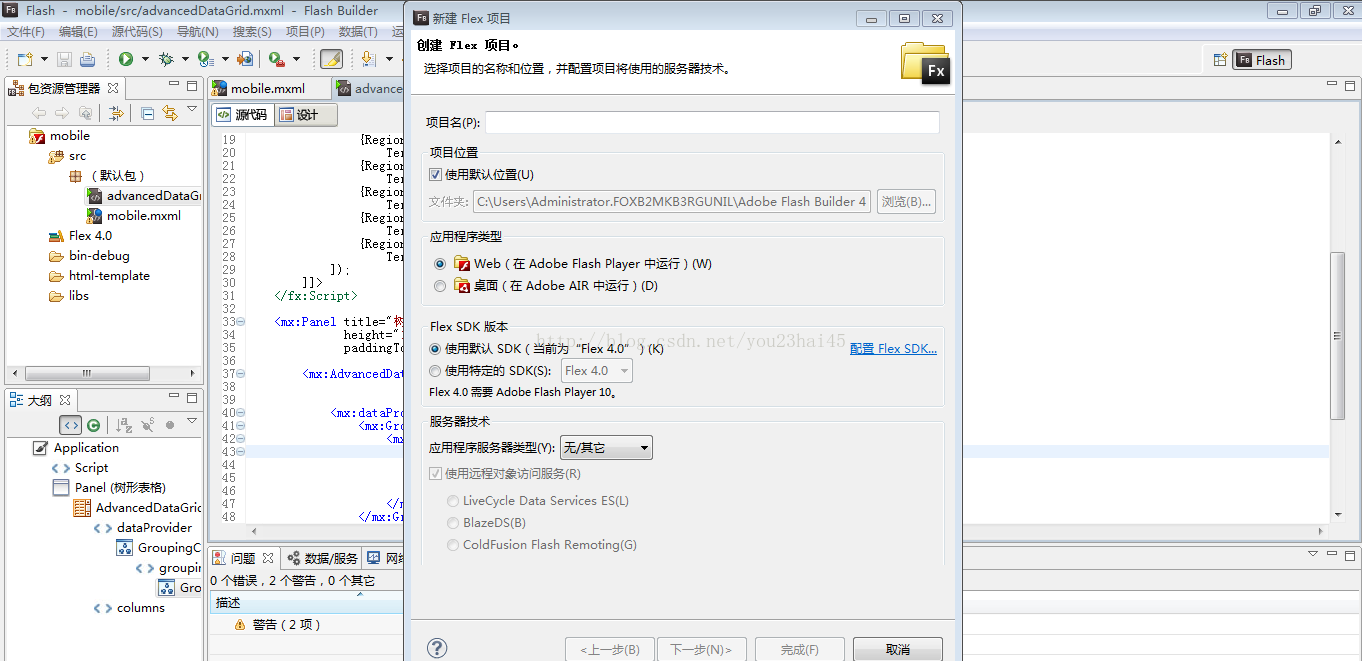Click the <上一步(B) button
This screenshot has width=1362, height=661.
click(610, 650)
